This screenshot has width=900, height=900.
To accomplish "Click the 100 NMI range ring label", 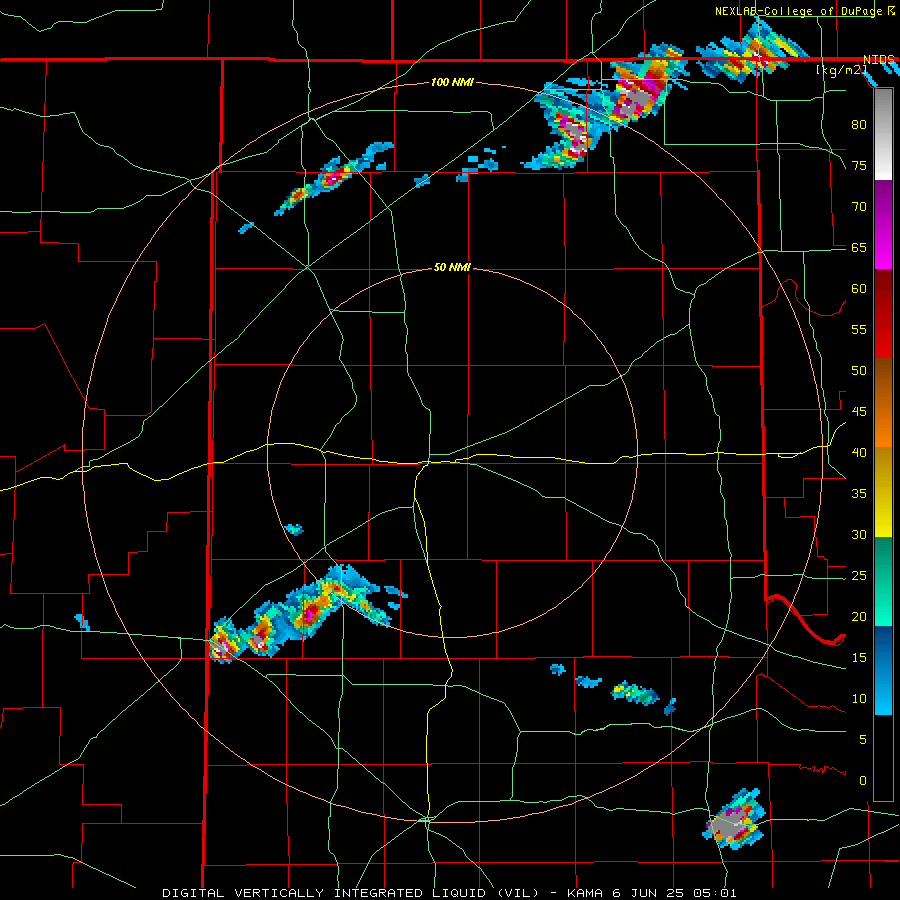I will coord(452,82).
